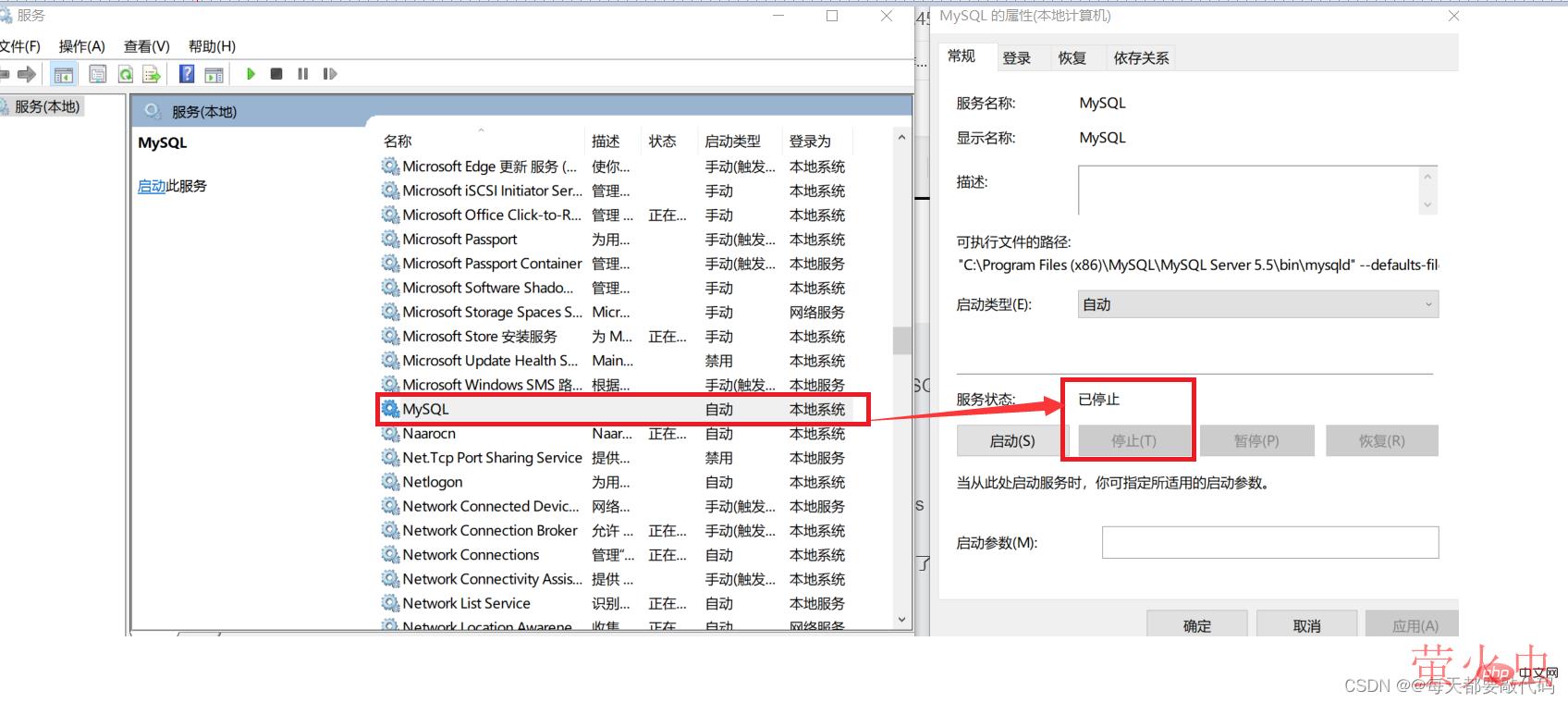Click the gear icon beside Microsoft Edge 更新服务
The height and width of the screenshot is (703, 1568).
(x=391, y=166)
